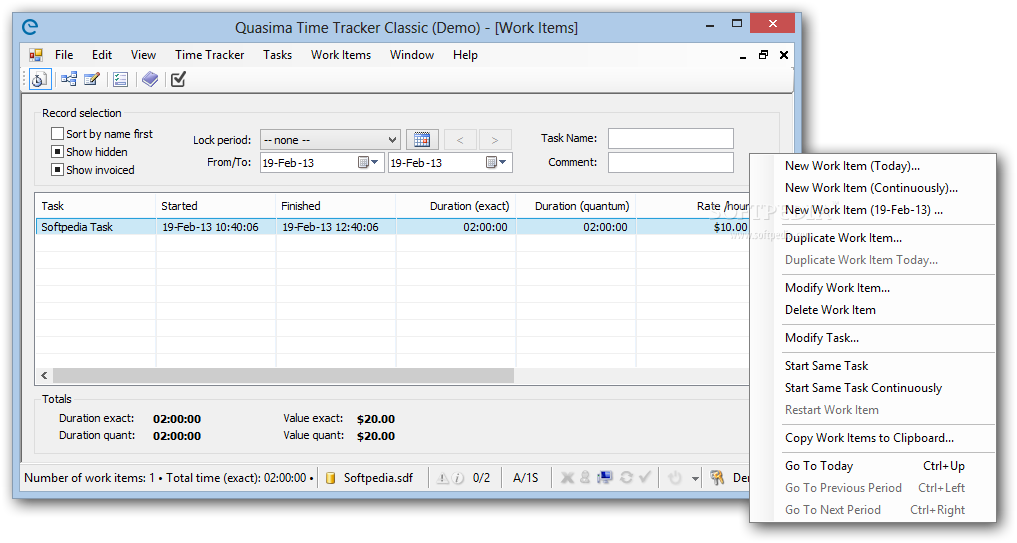Click the Started column header
This screenshot has width=1017, height=543.
[x=215, y=206]
